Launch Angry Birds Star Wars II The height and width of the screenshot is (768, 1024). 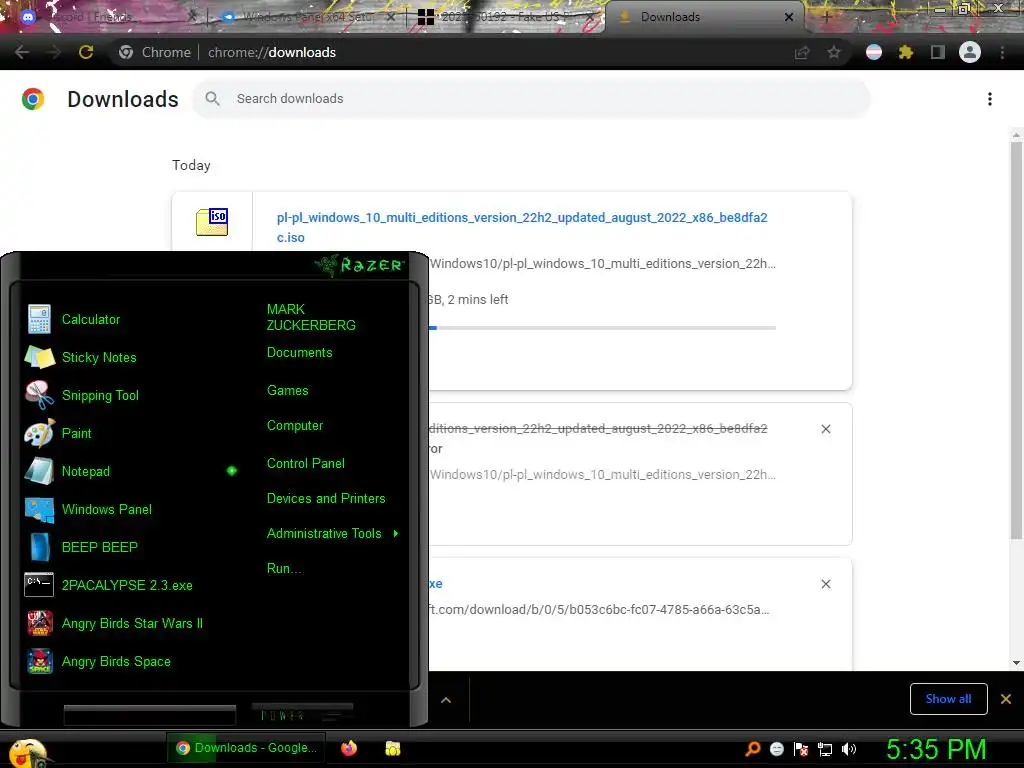132,623
